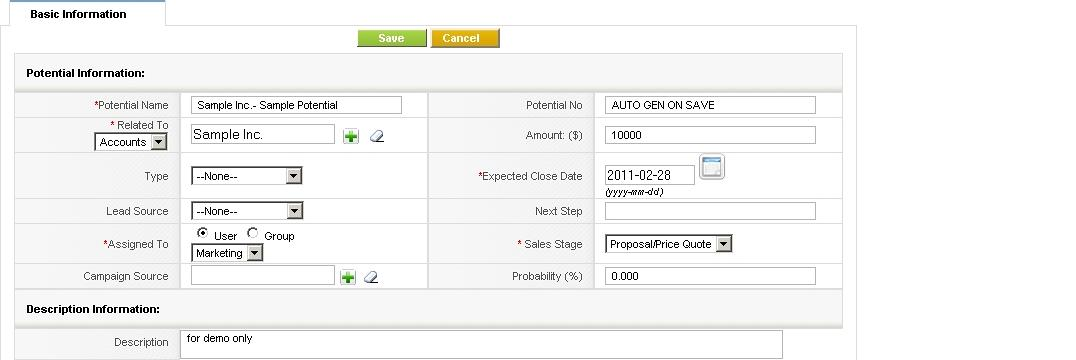Open the Type dropdown
Image resolution: width=1076 pixels, height=360 pixels.
click(x=246, y=176)
